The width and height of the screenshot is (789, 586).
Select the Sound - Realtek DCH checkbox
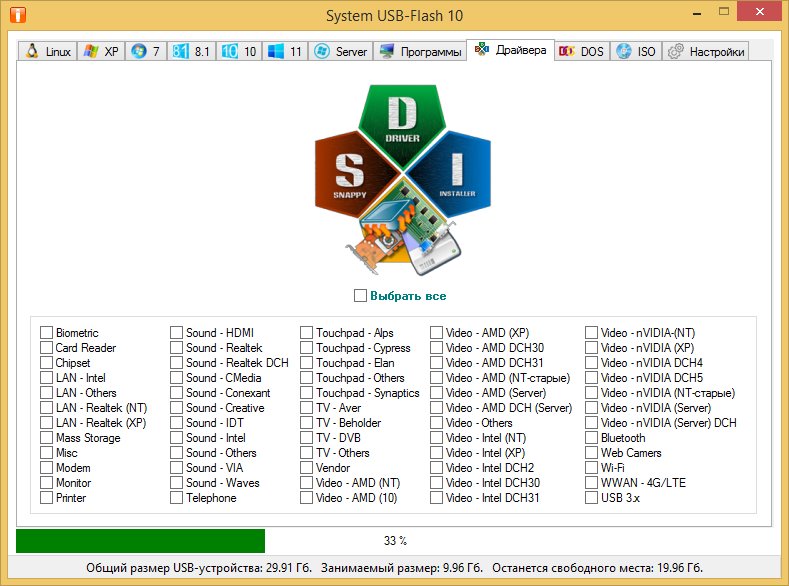coord(176,363)
